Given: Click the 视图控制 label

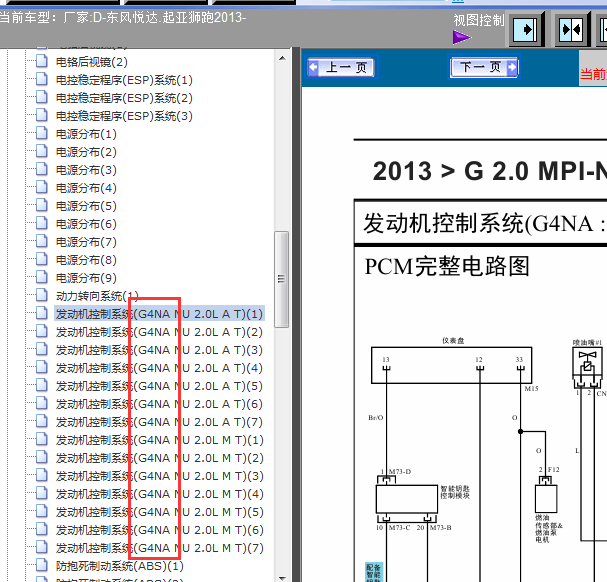Looking at the screenshot, I should click(x=479, y=20).
